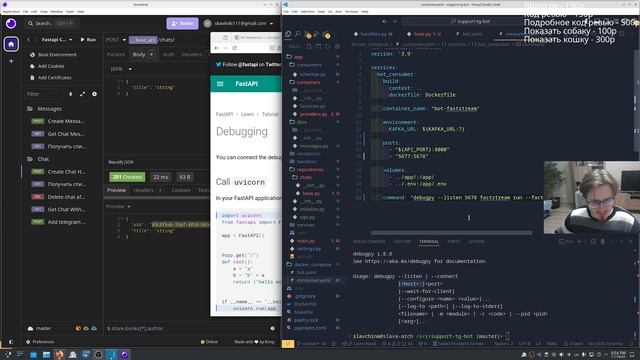Open the VS Code Explorer view icon
Image resolution: width=640 pixels, height=360 pixels.
click(288, 34)
